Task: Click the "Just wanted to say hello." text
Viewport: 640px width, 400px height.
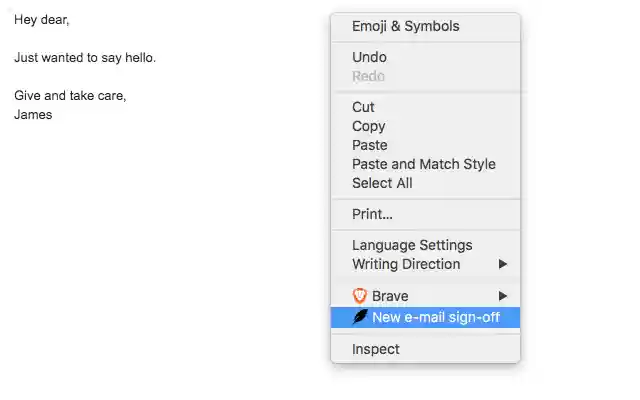Action: (85, 58)
